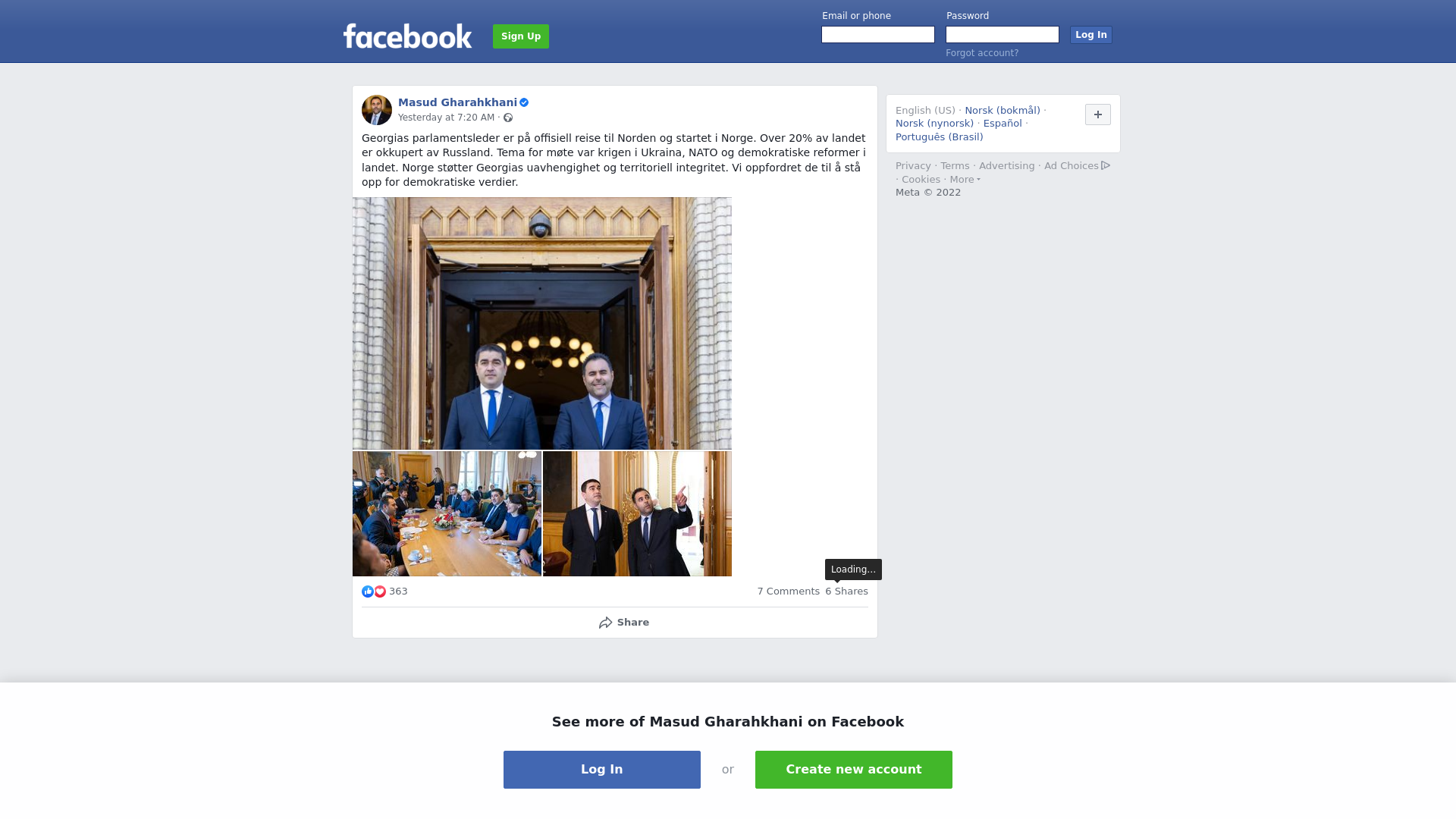View the 7 Comments link

tap(788, 591)
